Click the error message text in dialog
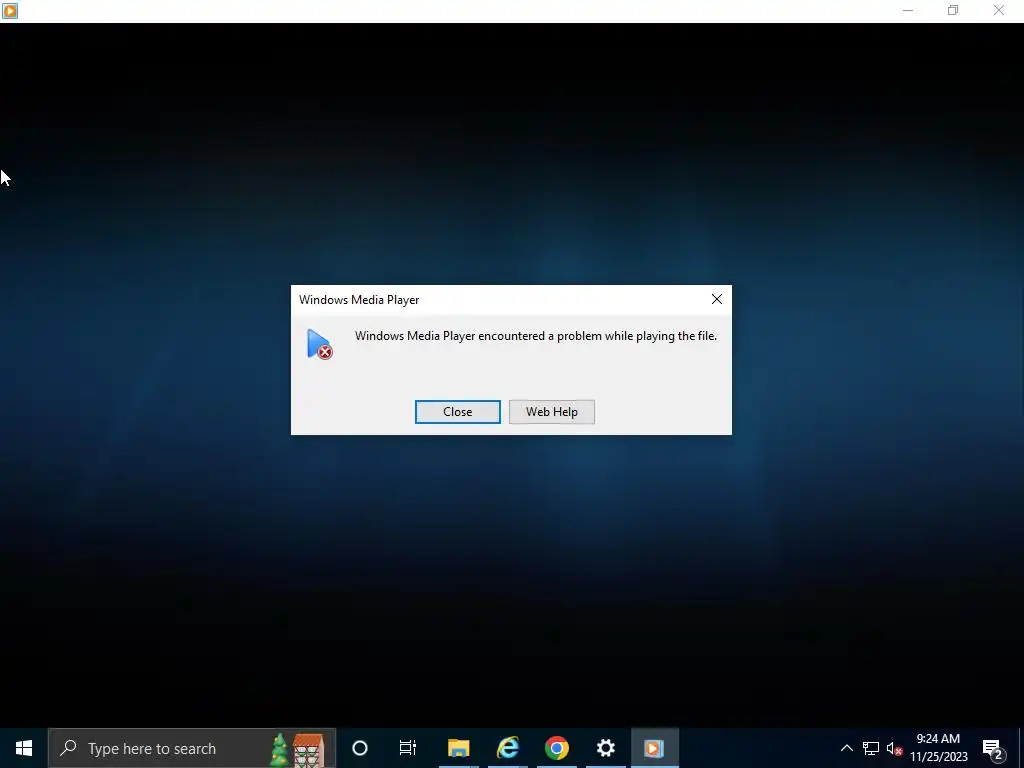Viewport: 1024px width, 768px height. [536, 336]
